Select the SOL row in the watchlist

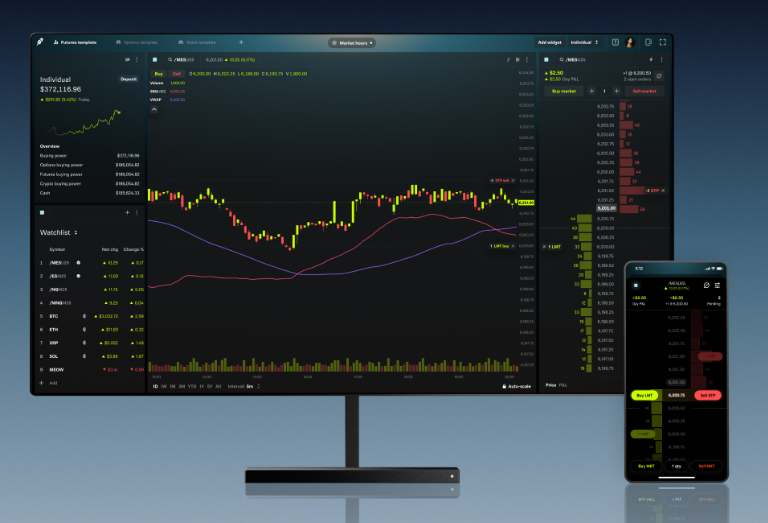coord(91,356)
